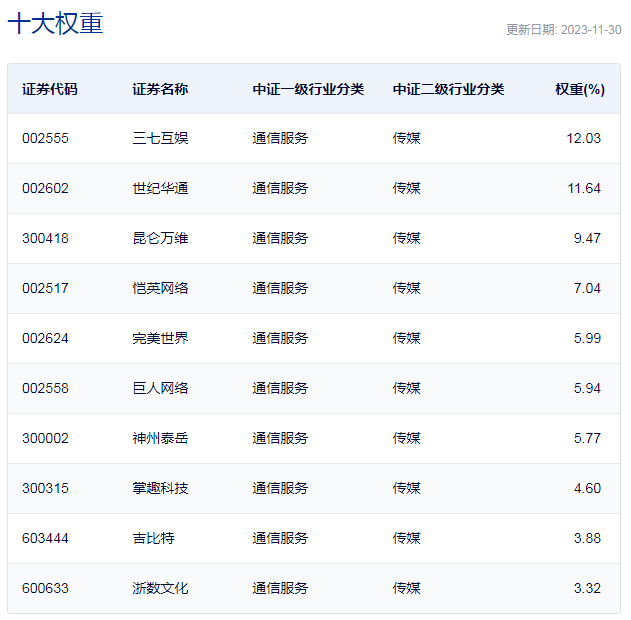631x620 pixels.
Task: Select the name 神州泰岳
Action: tap(160, 438)
